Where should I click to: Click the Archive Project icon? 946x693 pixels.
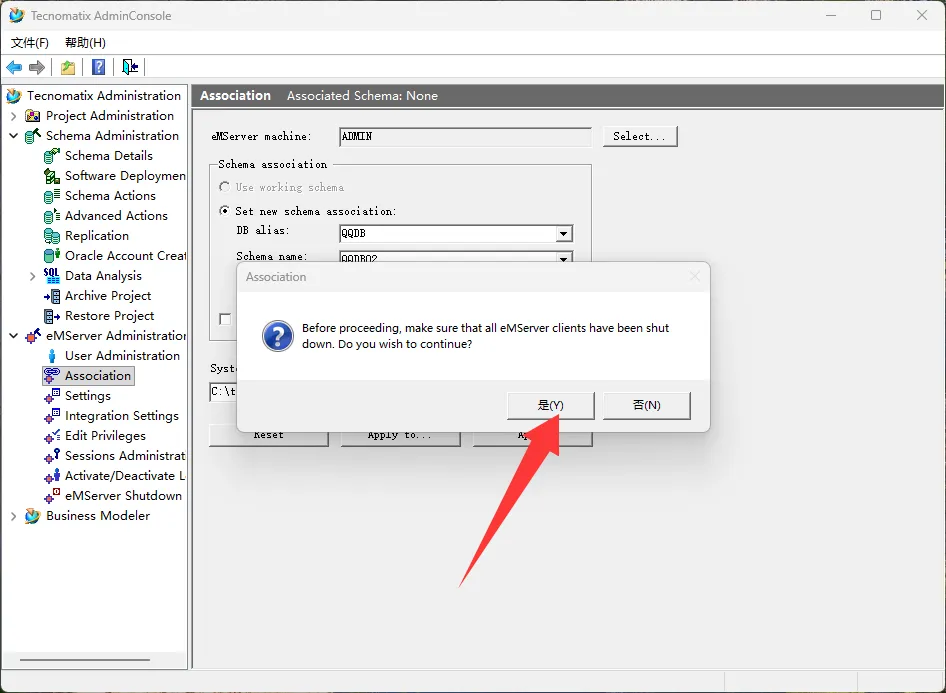pos(52,296)
